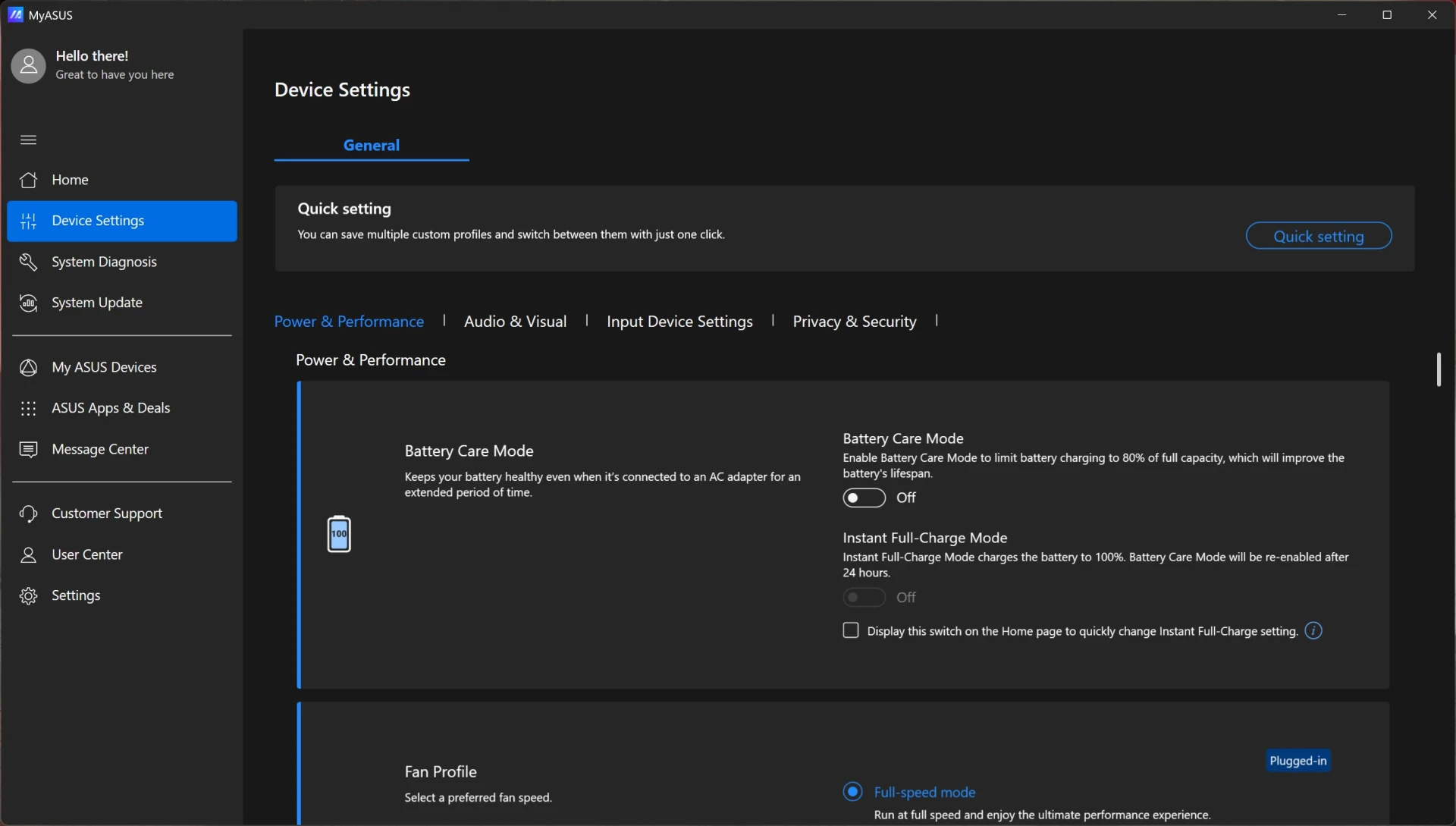Click the ASUS Apps & Deals grid icon
The image size is (1456, 826).
[28, 408]
